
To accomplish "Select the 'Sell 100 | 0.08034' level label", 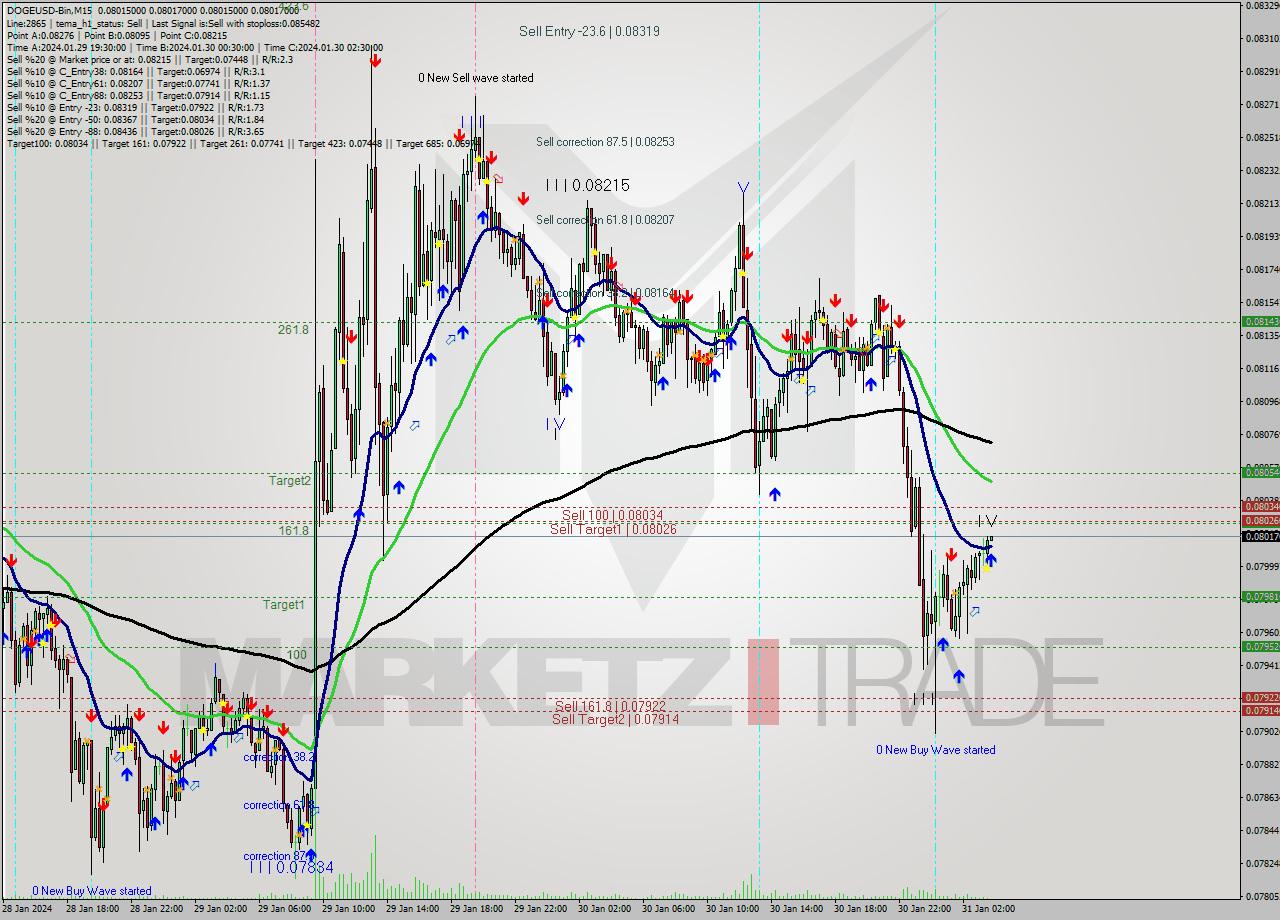I will [612, 515].
